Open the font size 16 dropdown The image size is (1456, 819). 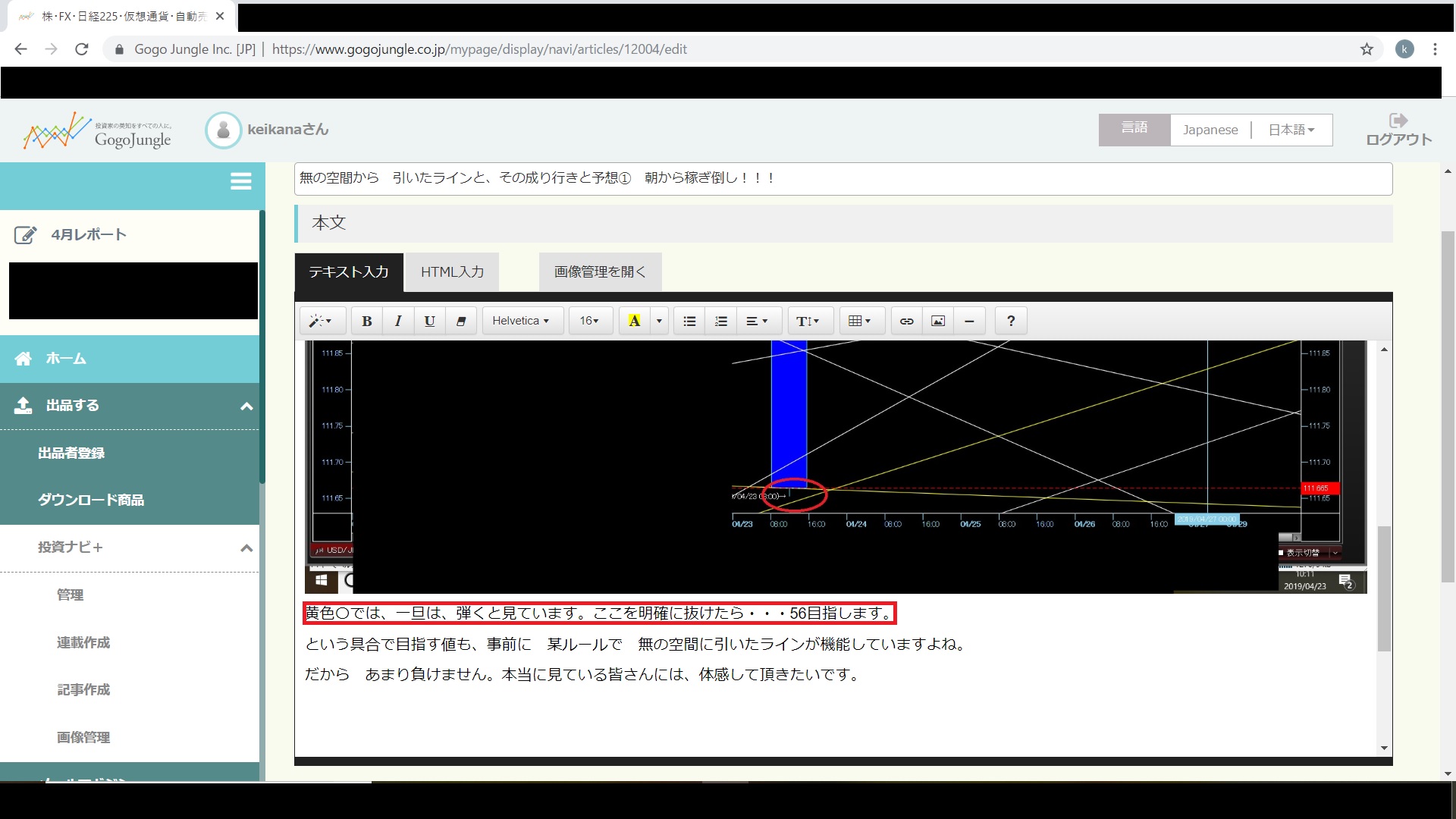589,321
